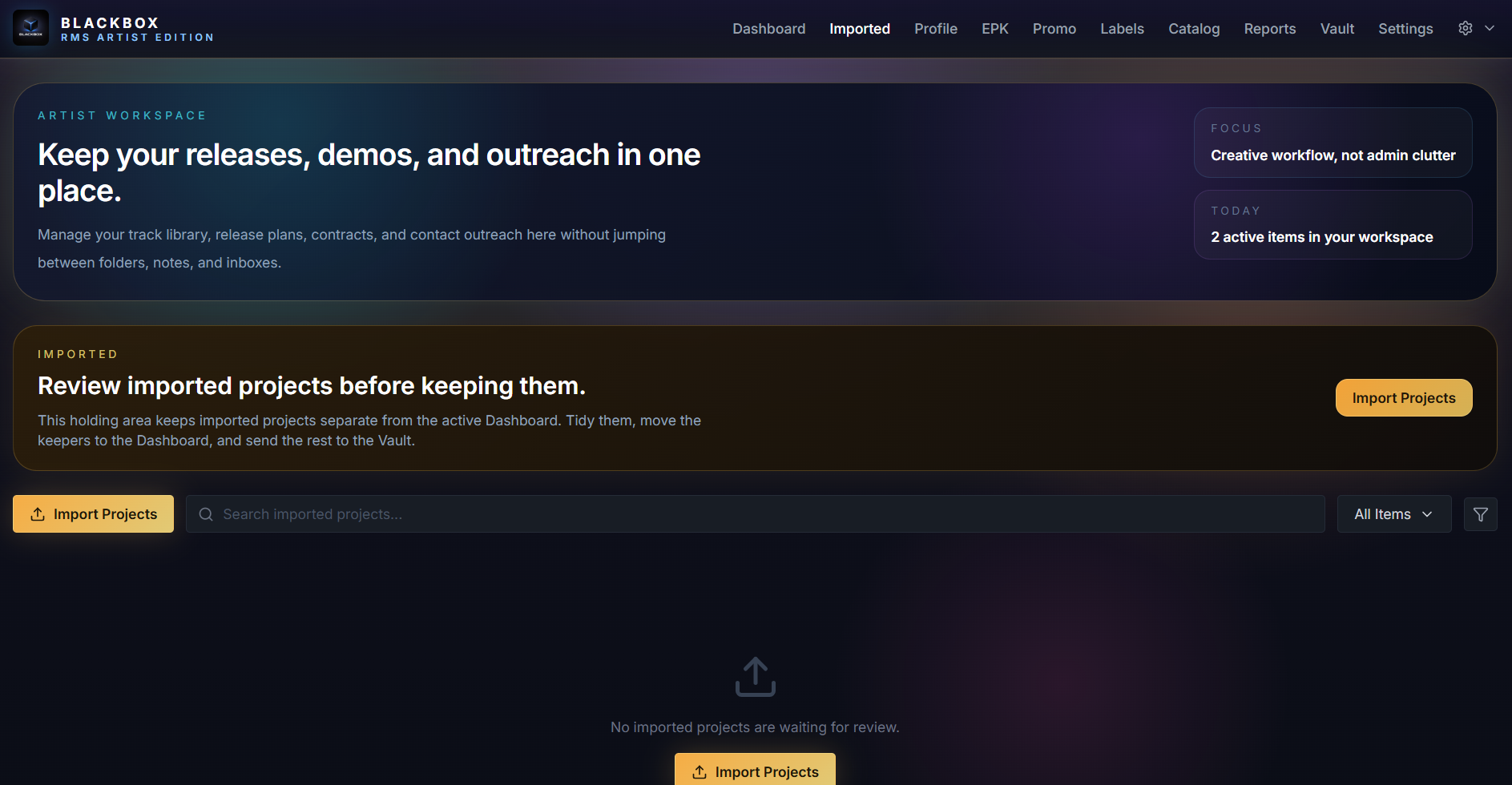This screenshot has width=1512, height=785.
Task: Click the search magnifier icon
Action: click(x=206, y=513)
